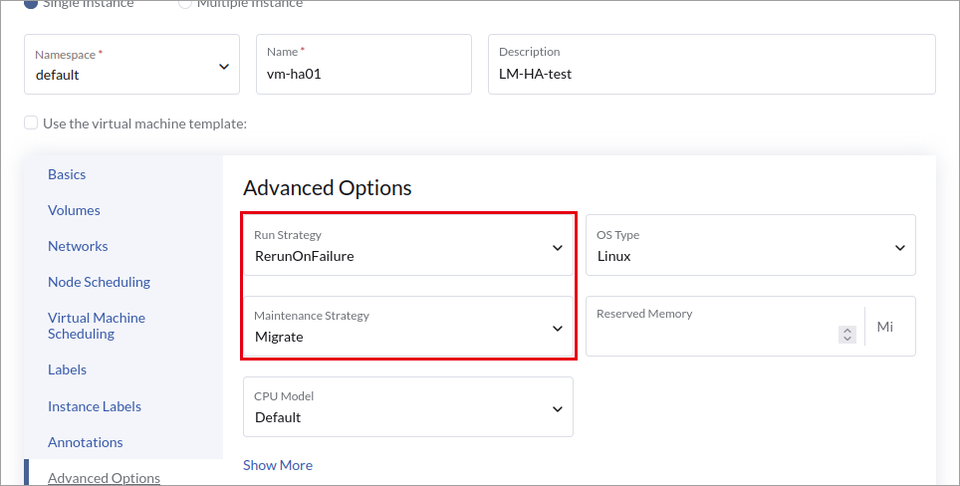960x486 pixels.
Task: Open the CPU Model dropdown
Action: coord(408,407)
